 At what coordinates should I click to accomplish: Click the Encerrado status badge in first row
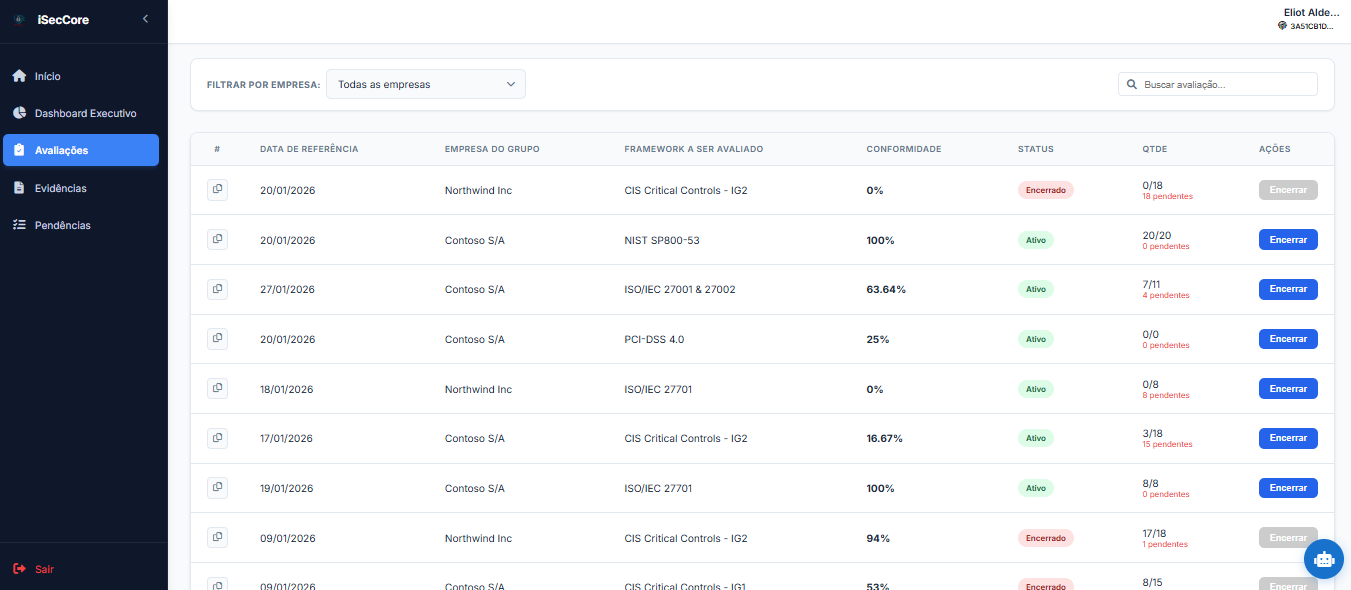(x=1046, y=190)
